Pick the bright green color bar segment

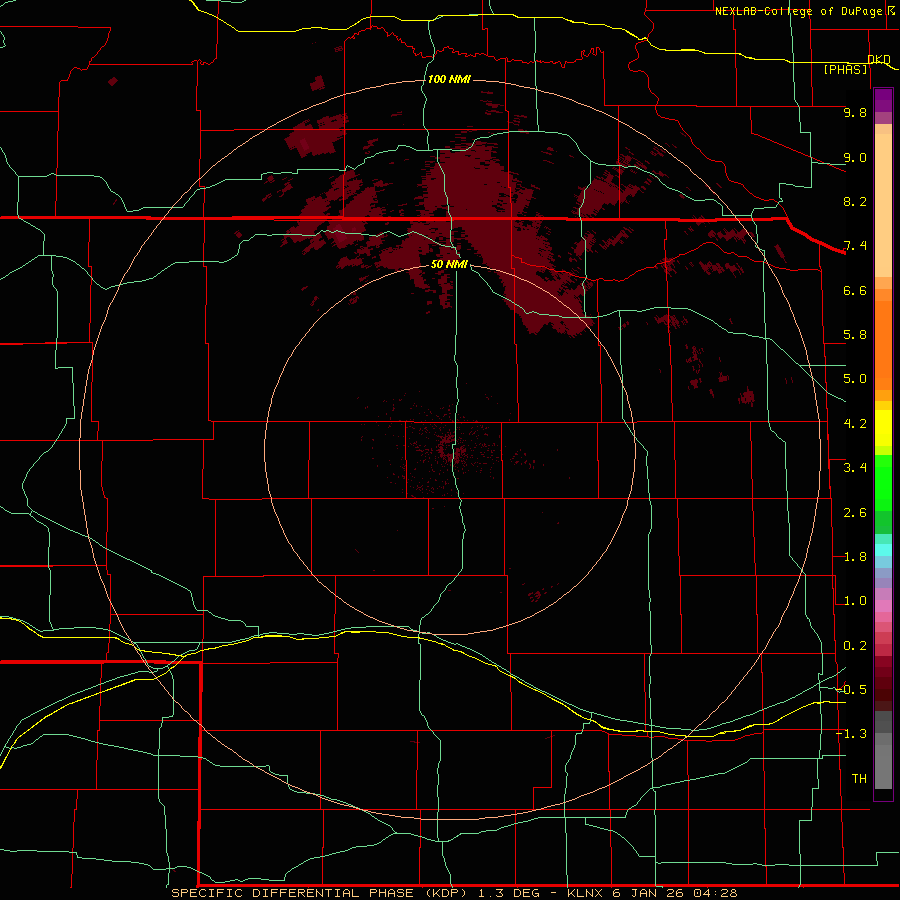[x=883, y=482]
